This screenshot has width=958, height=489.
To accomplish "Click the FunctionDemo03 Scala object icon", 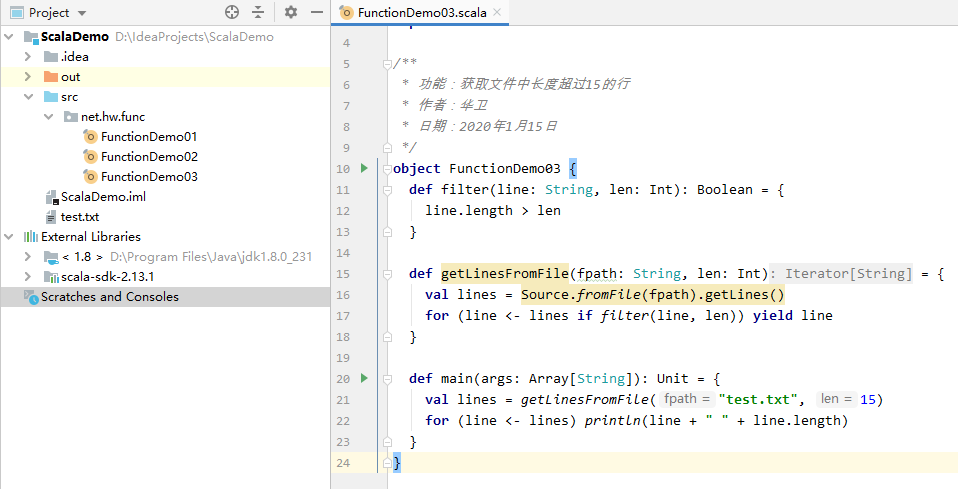I will click(90, 177).
